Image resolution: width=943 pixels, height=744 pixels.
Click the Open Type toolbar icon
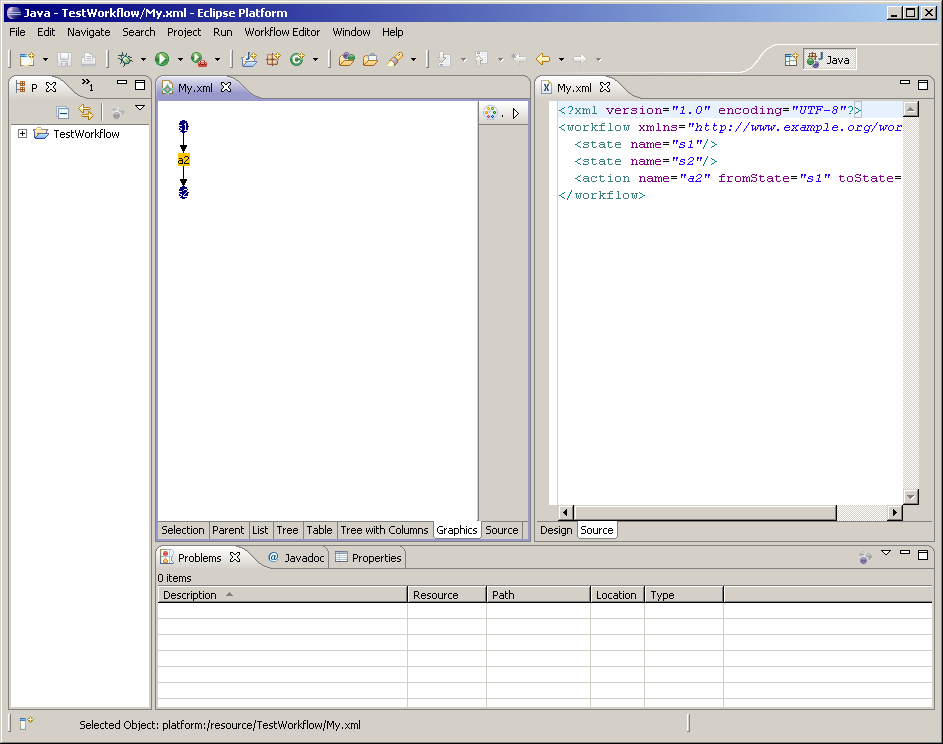(x=346, y=60)
